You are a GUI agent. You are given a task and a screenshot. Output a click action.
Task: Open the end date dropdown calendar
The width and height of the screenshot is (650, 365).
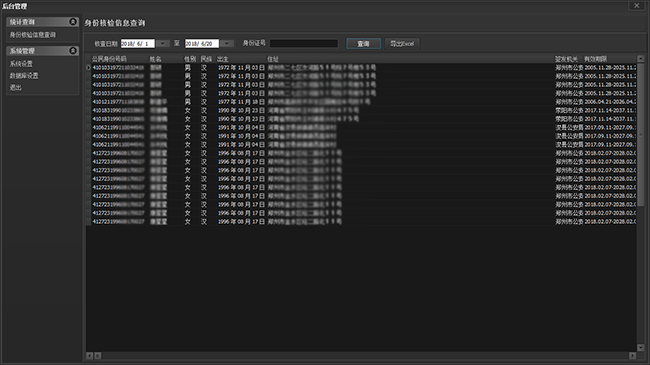[227, 44]
